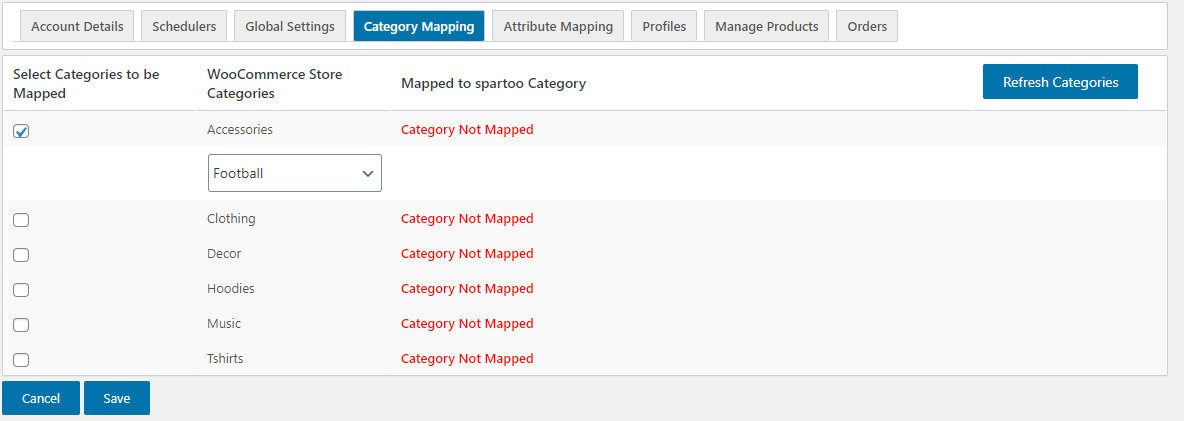The width and height of the screenshot is (1184, 421).
Task: Open the Football category dropdown
Action: coord(295,173)
